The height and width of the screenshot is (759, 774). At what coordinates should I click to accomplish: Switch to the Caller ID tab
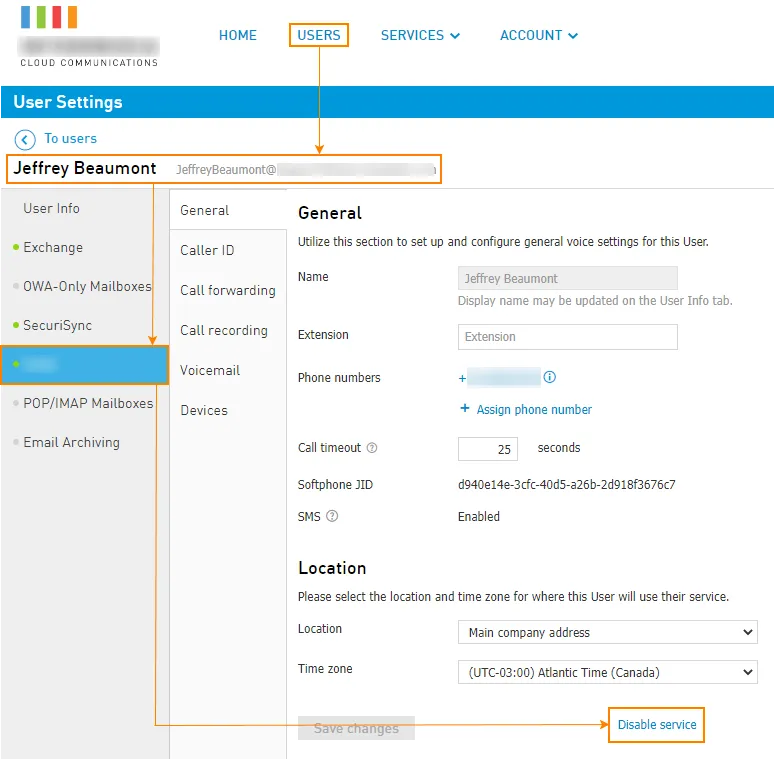(x=207, y=251)
